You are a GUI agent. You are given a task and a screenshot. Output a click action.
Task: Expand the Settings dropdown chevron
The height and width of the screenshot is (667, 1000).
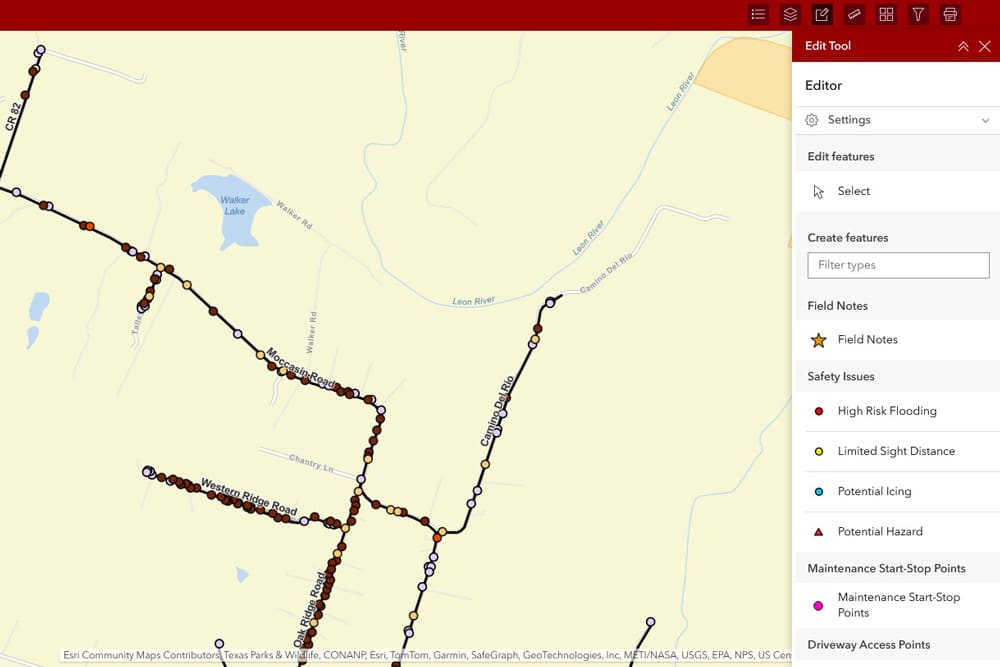click(x=985, y=120)
